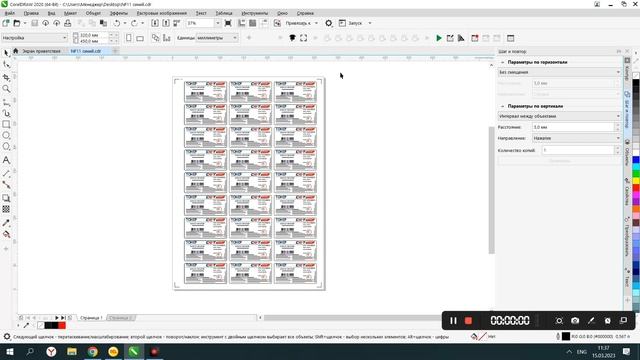Click the Export icon in the toolbar

click(166, 23)
